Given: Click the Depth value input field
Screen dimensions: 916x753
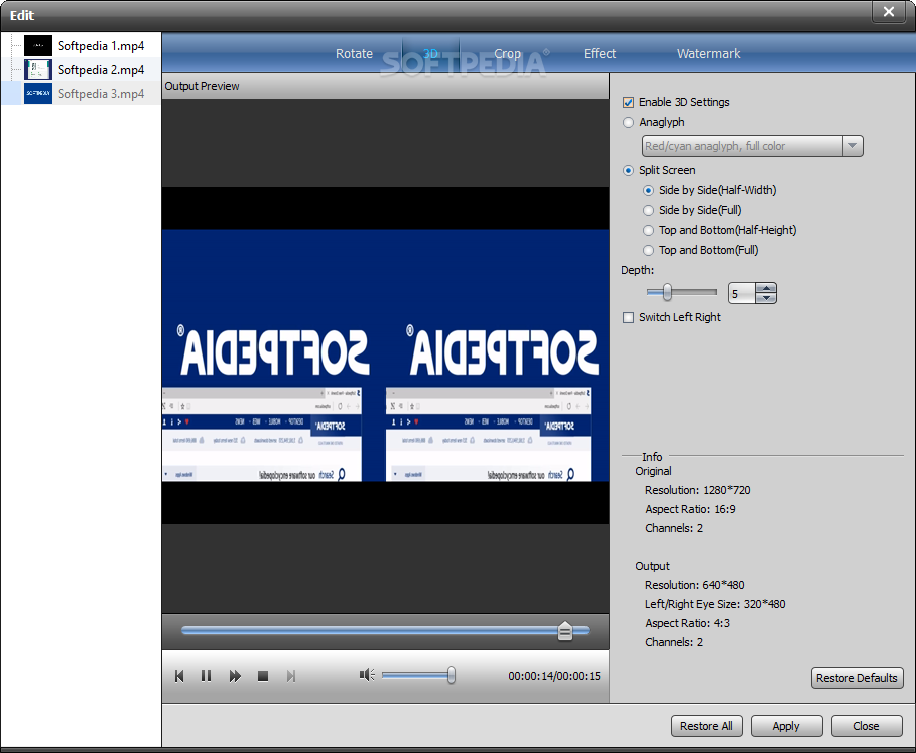Looking at the screenshot, I should click(742, 293).
